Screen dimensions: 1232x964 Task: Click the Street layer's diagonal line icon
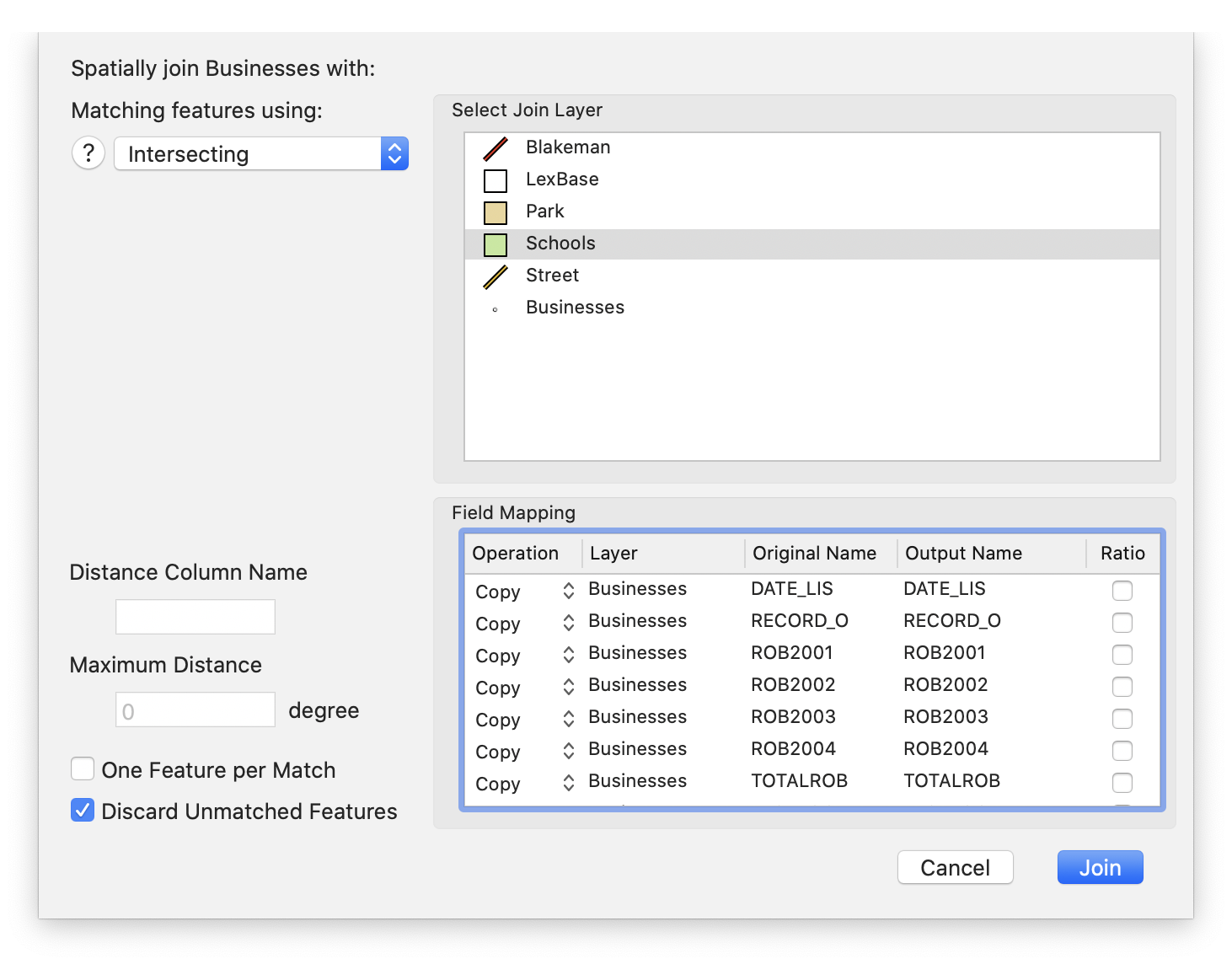point(495,276)
